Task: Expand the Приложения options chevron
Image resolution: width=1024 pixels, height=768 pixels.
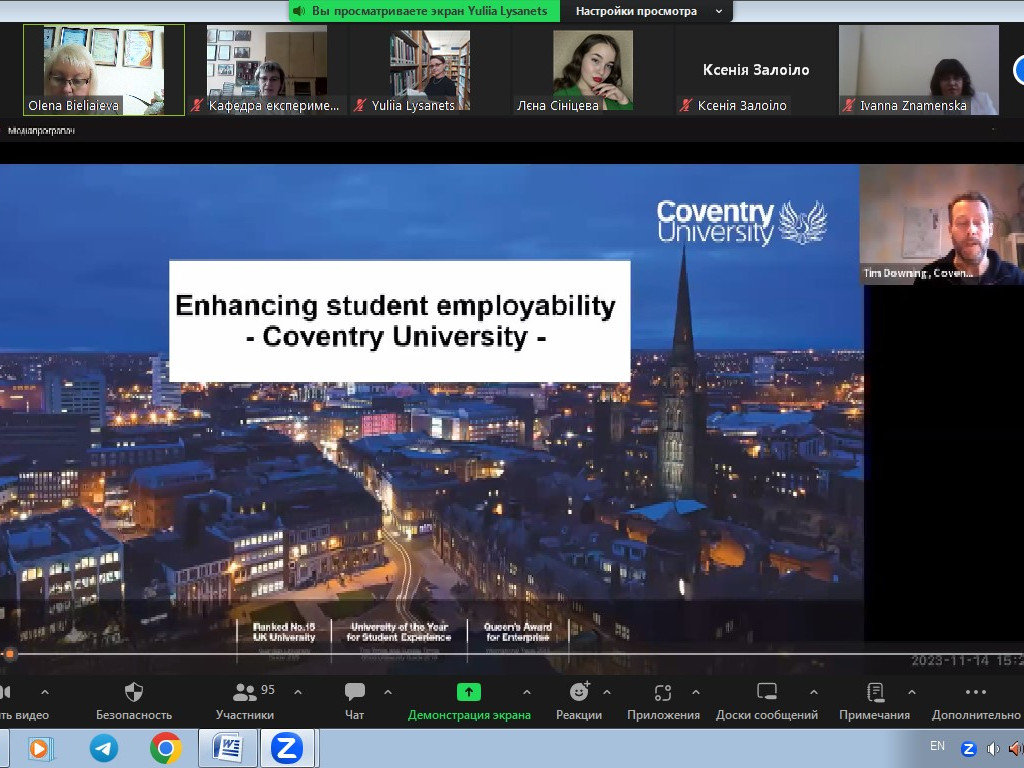Action: [696, 692]
